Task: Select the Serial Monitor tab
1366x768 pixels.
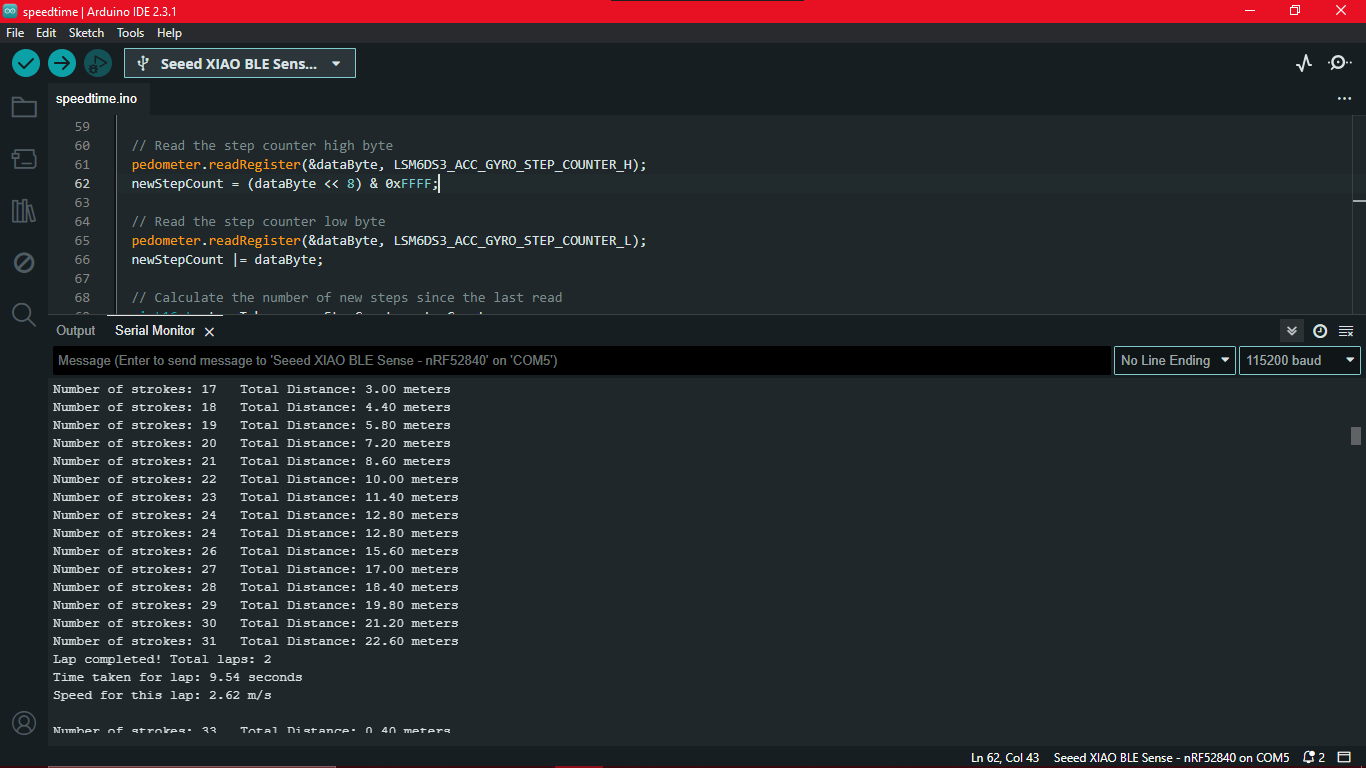Action: (x=155, y=331)
